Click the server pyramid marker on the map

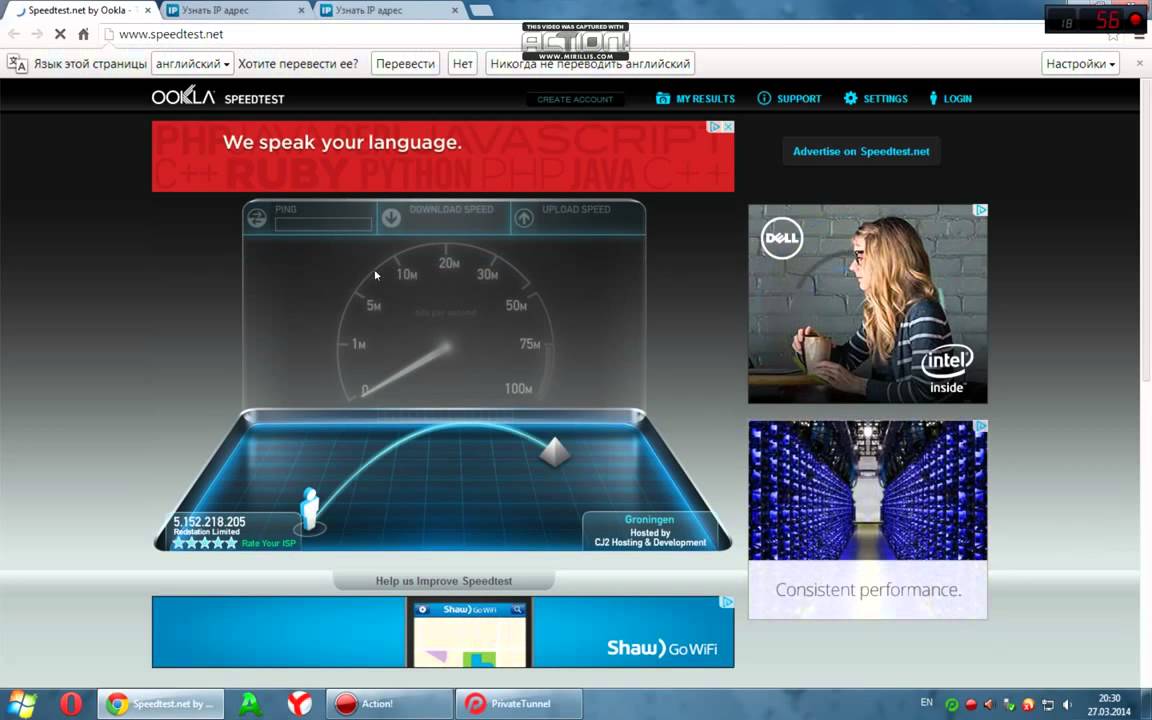click(555, 452)
